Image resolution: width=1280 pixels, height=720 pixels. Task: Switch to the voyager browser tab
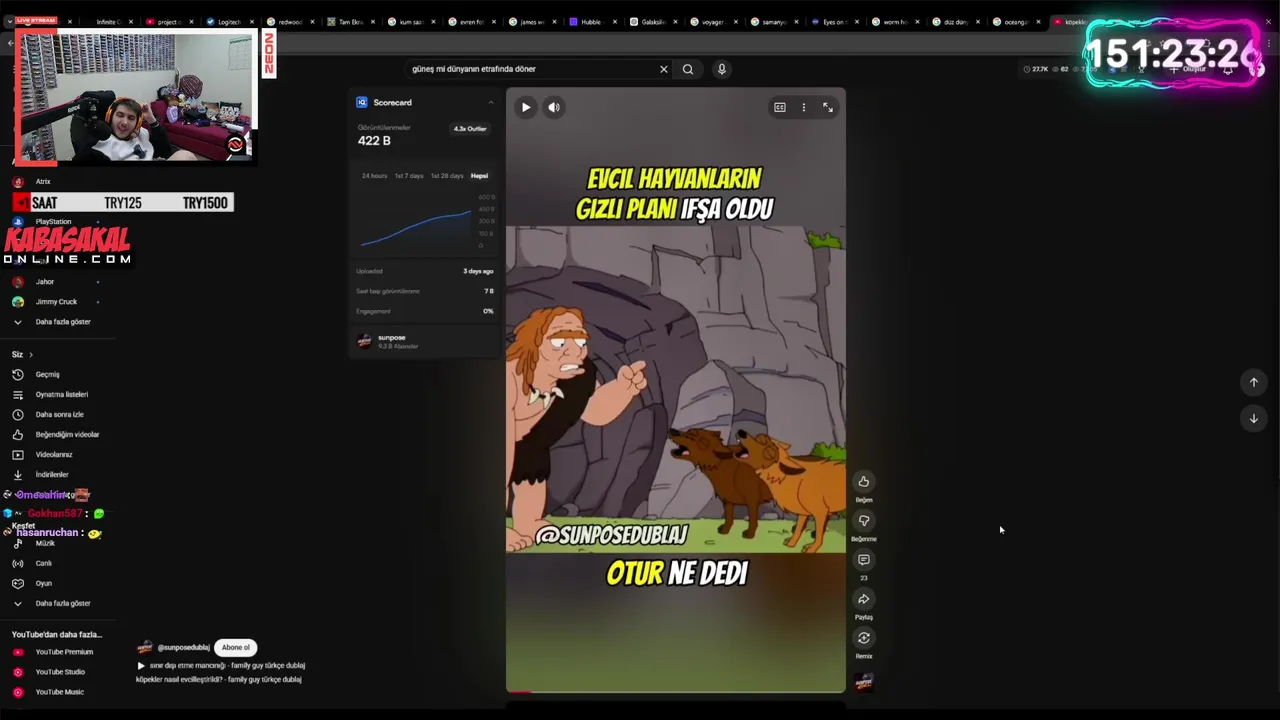[x=712, y=22]
